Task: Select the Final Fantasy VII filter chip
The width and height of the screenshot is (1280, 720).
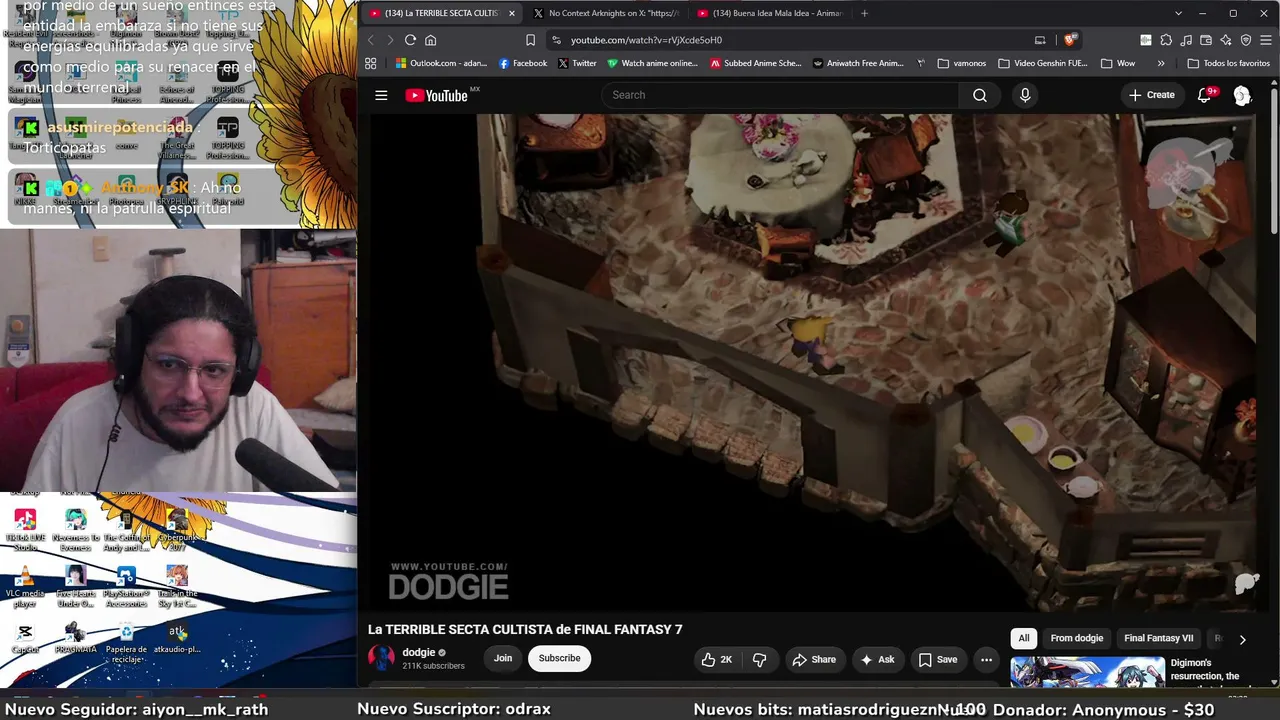Action: pos(1159,638)
